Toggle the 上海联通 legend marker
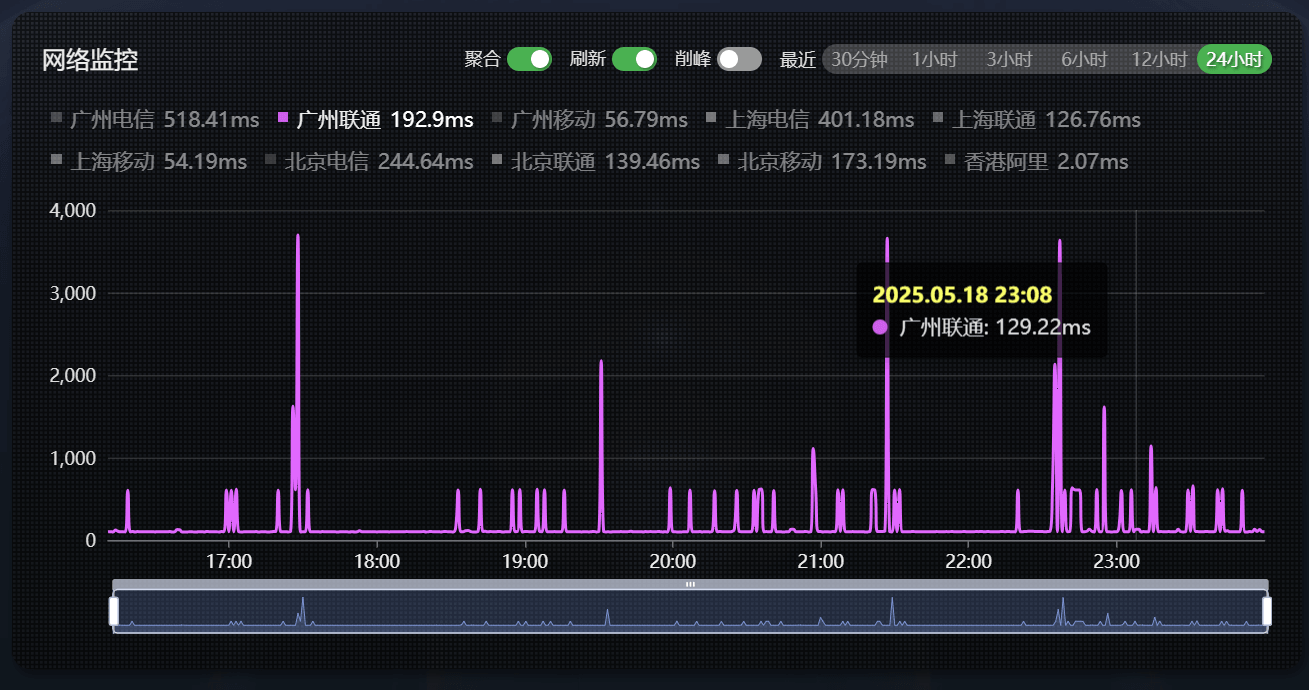Screen dimensions: 1309x690 click(938, 120)
